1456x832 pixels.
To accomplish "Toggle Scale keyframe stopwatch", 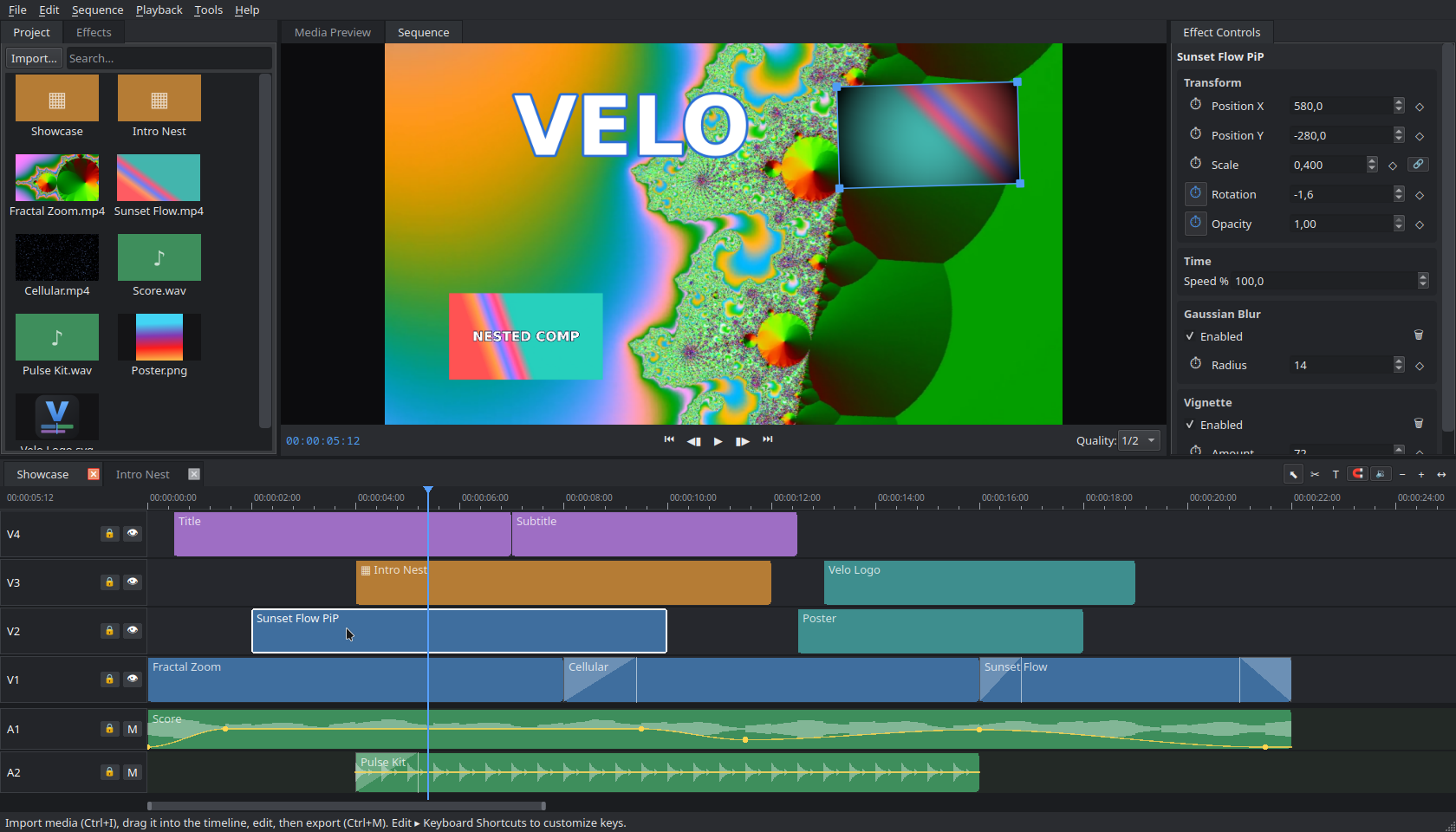I will click(1196, 164).
